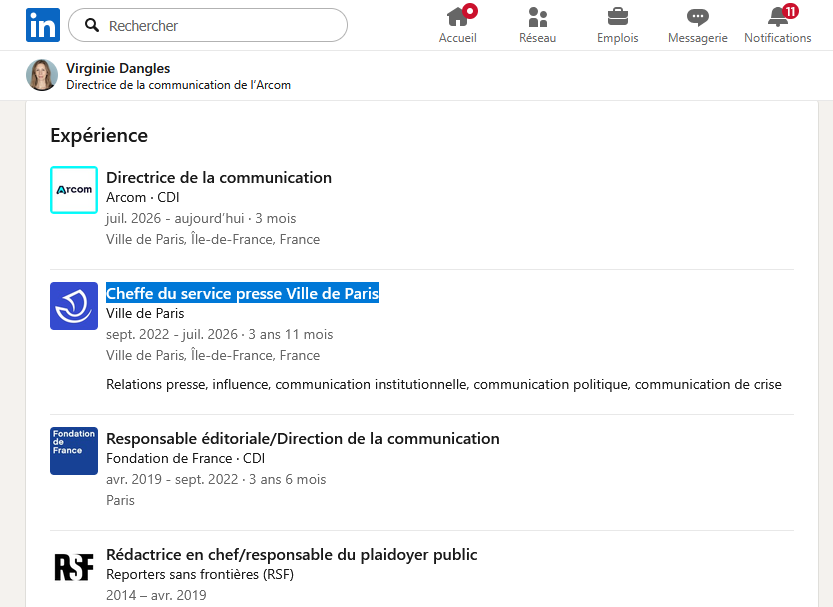Open the Emplois briefcase icon

(617, 17)
